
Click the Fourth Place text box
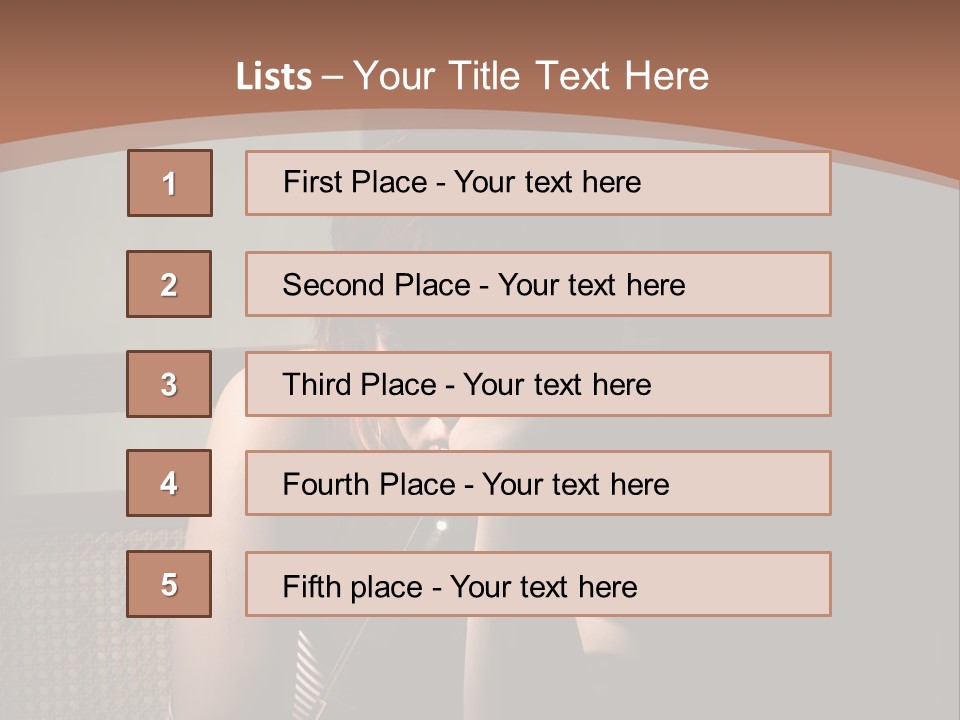[538, 483]
